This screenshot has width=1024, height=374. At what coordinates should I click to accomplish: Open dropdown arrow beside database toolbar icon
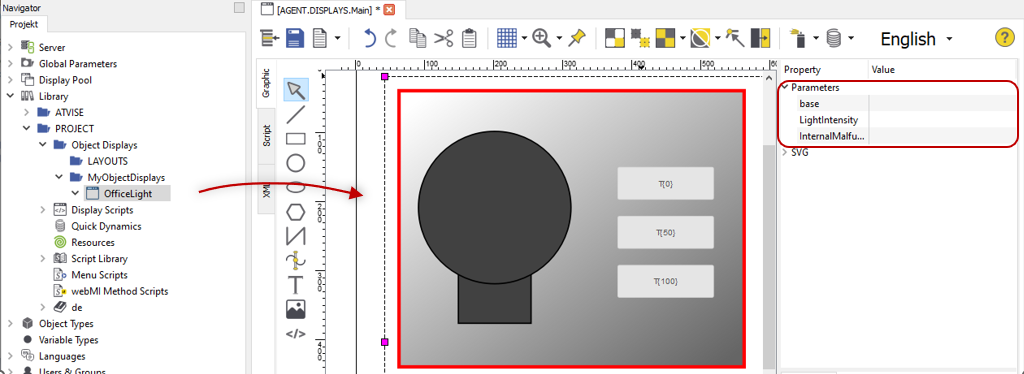tap(851, 39)
